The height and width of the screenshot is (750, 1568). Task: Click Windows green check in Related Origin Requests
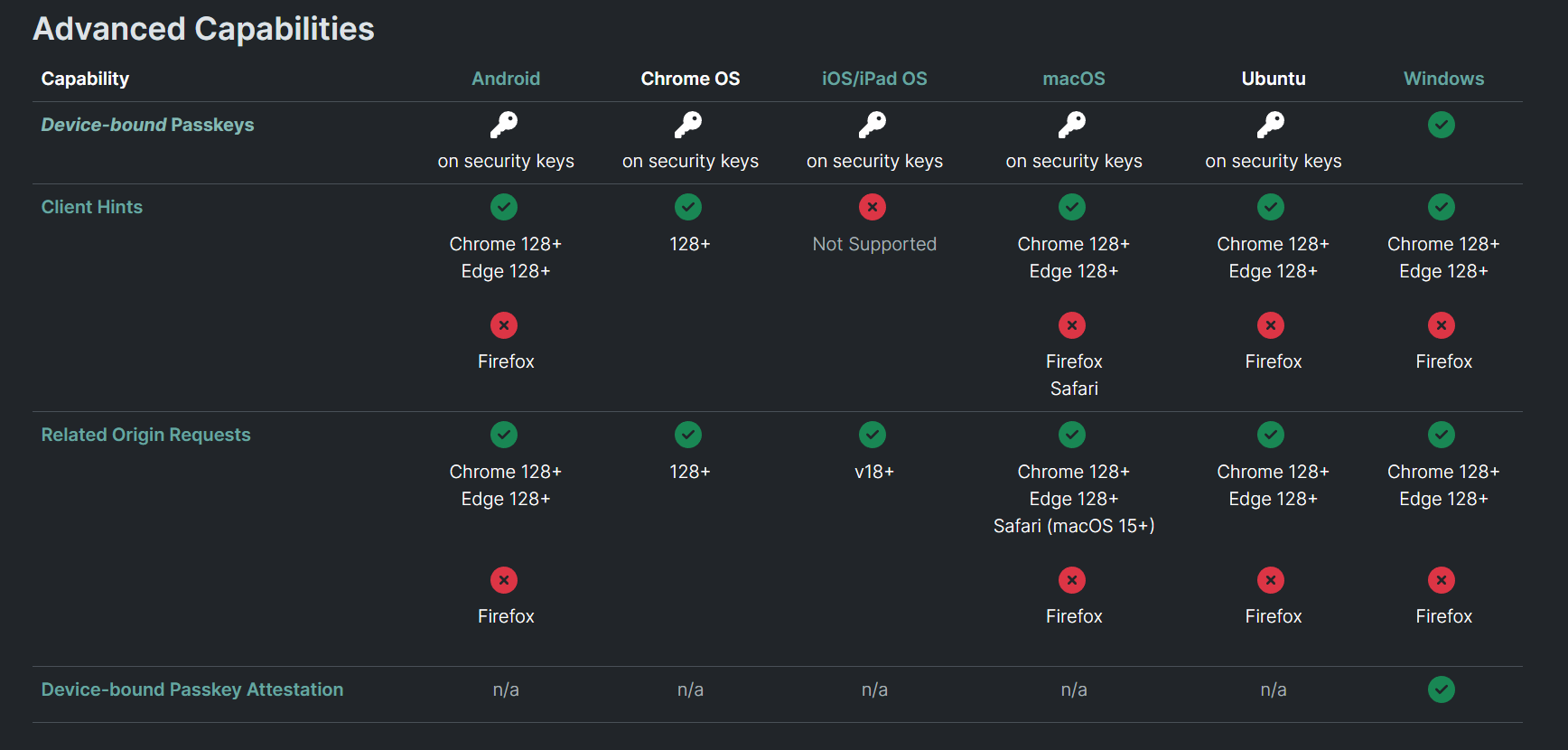(x=1442, y=435)
